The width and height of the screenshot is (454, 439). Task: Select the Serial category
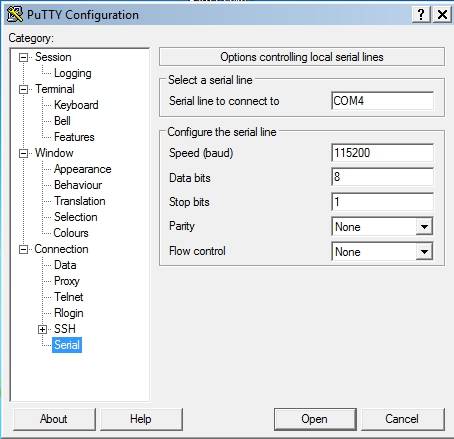click(x=67, y=345)
